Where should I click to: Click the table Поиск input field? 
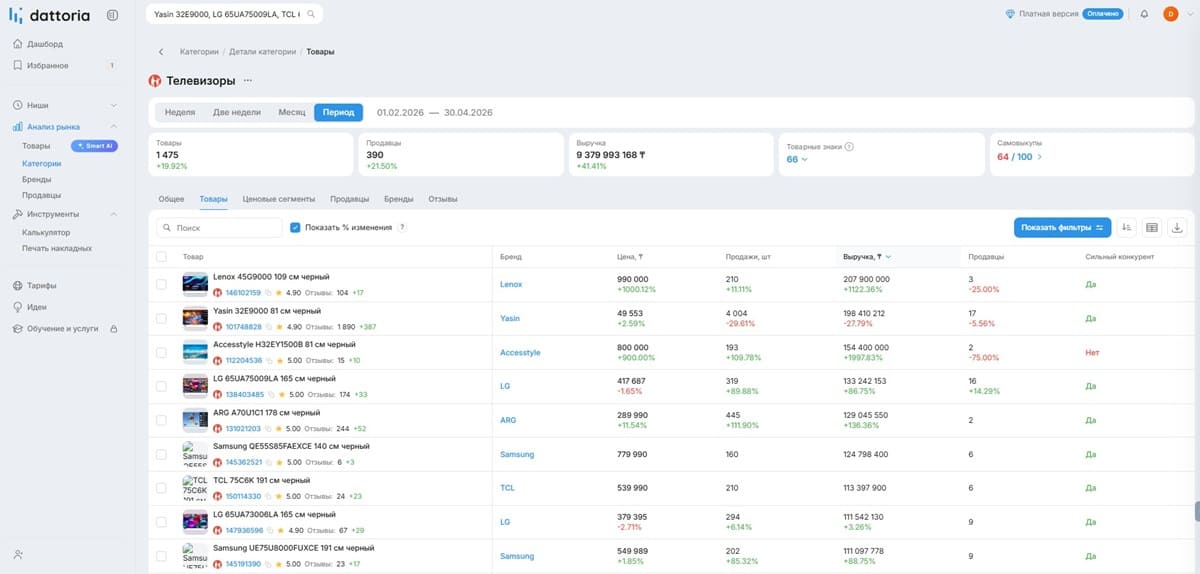[x=220, y=227]
